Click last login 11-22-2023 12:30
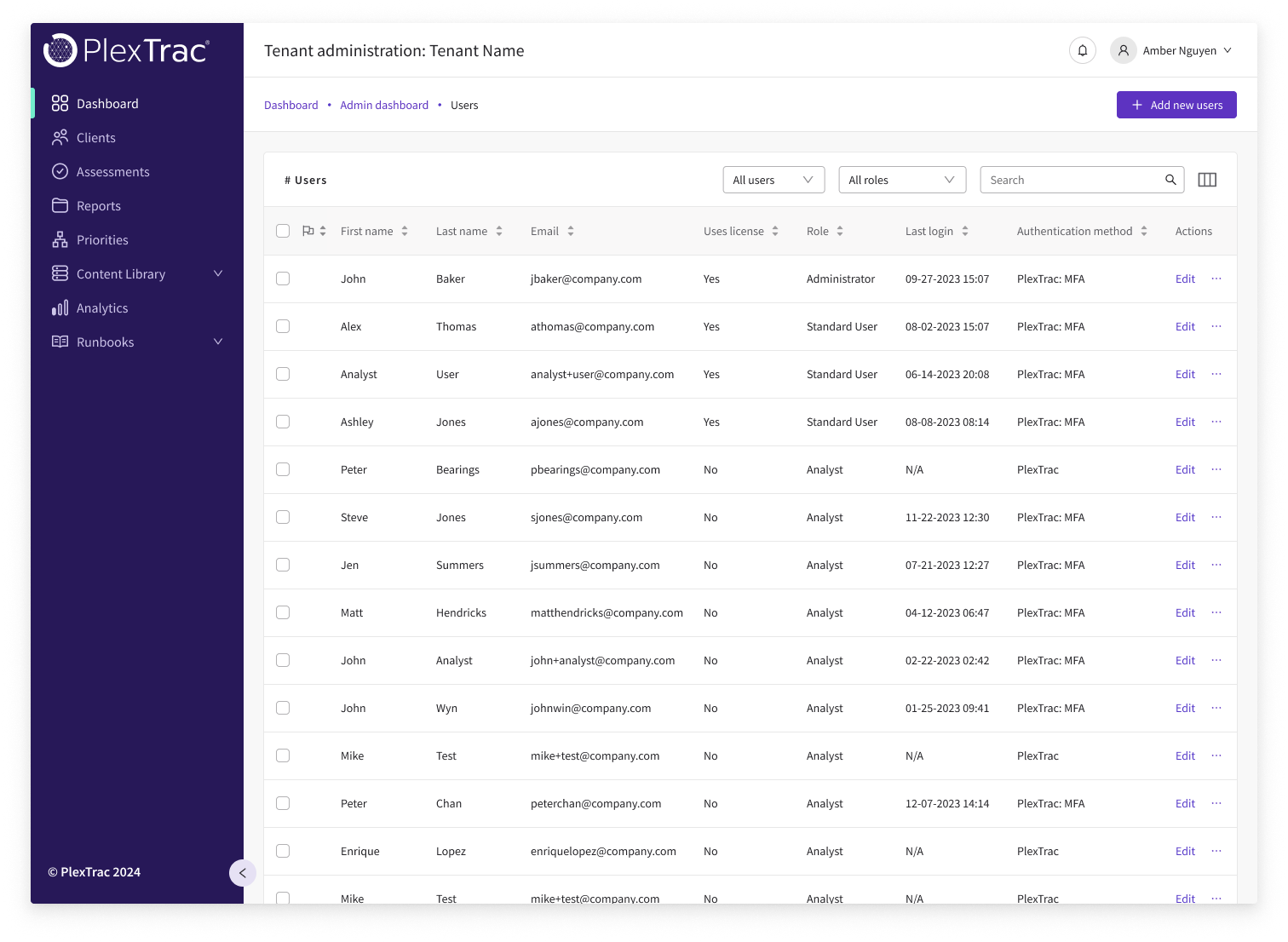This screenshot has width=1288, height=942. [x=947, y=517]
